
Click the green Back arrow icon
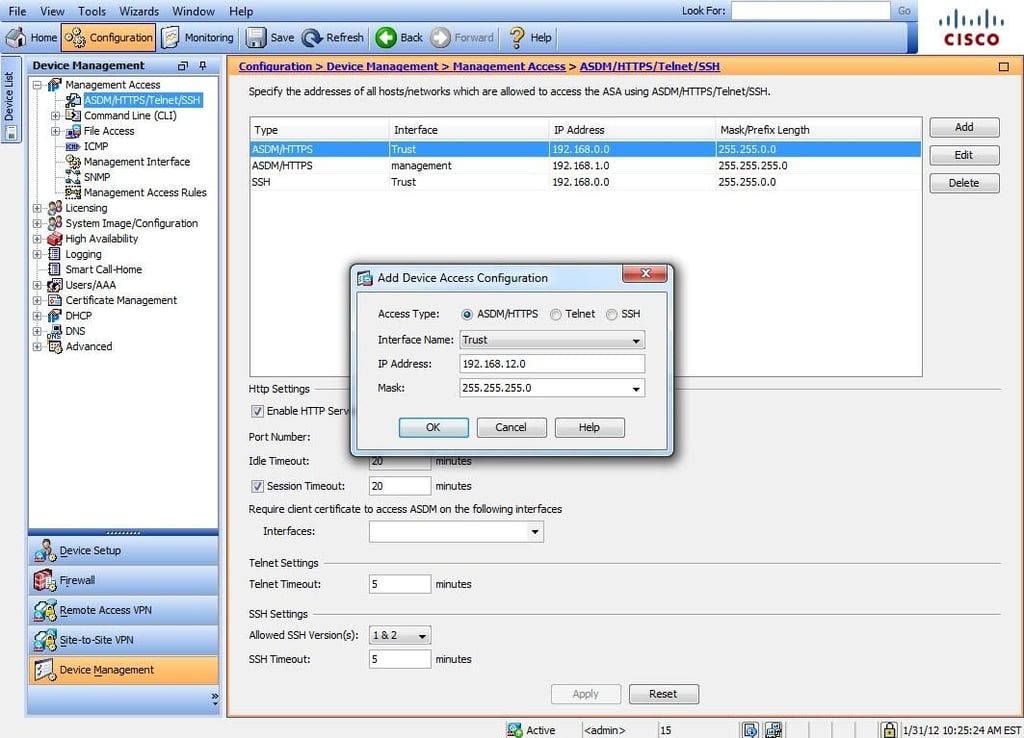click(385, 37)
